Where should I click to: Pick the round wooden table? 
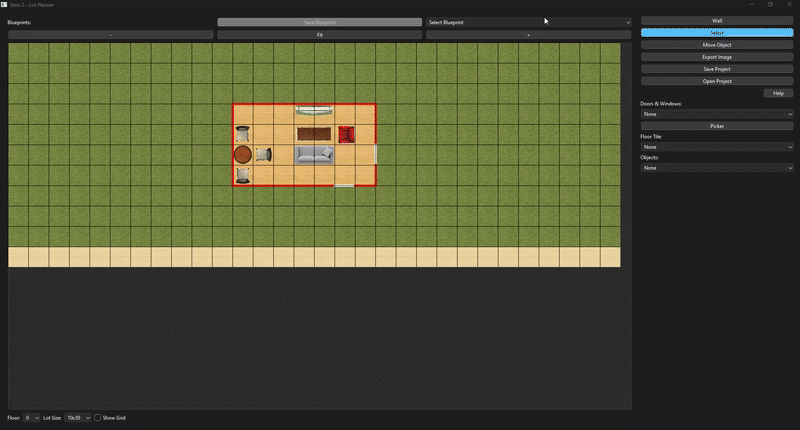[243, 155]
